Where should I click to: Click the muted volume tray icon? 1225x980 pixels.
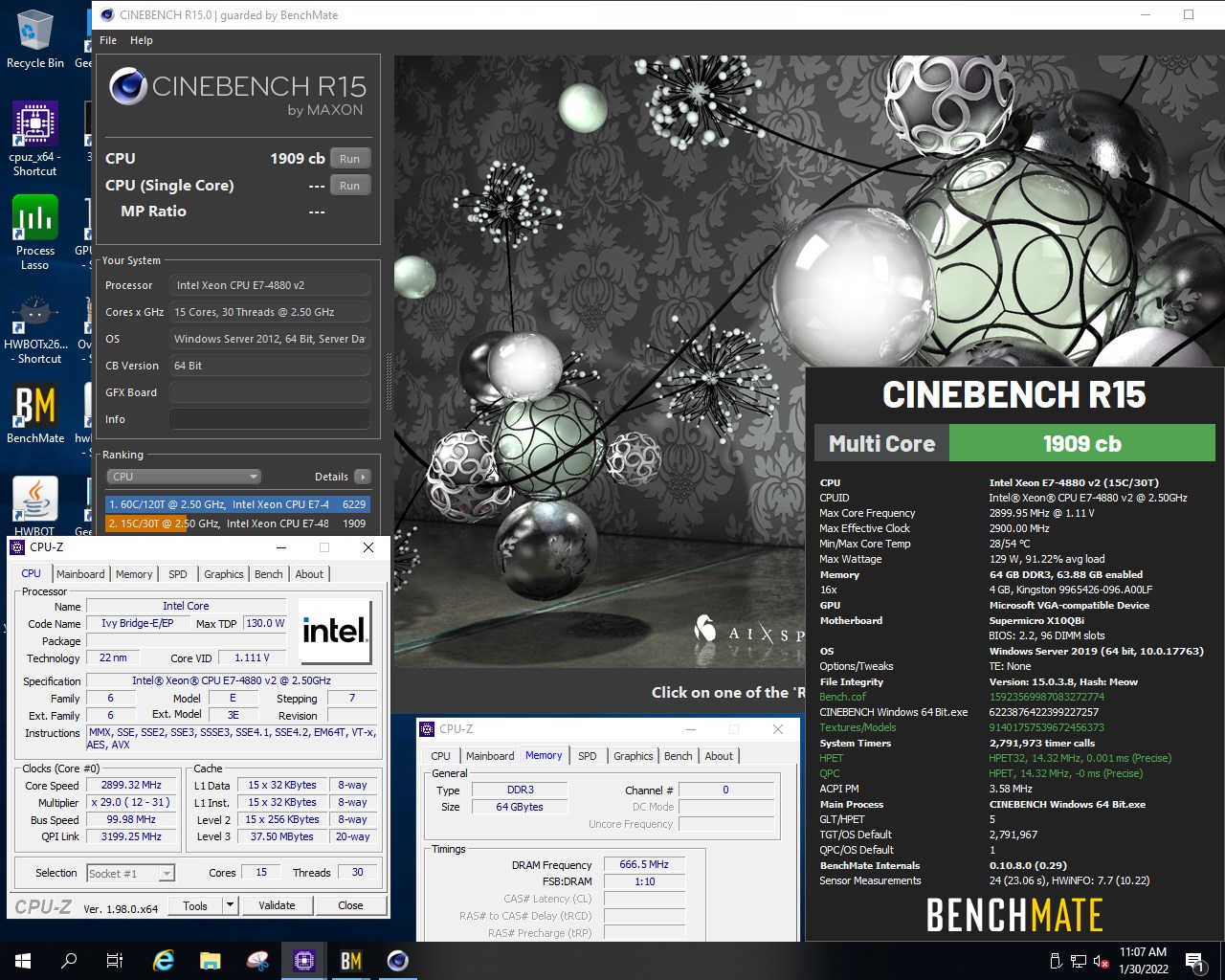click(1101, 961)
